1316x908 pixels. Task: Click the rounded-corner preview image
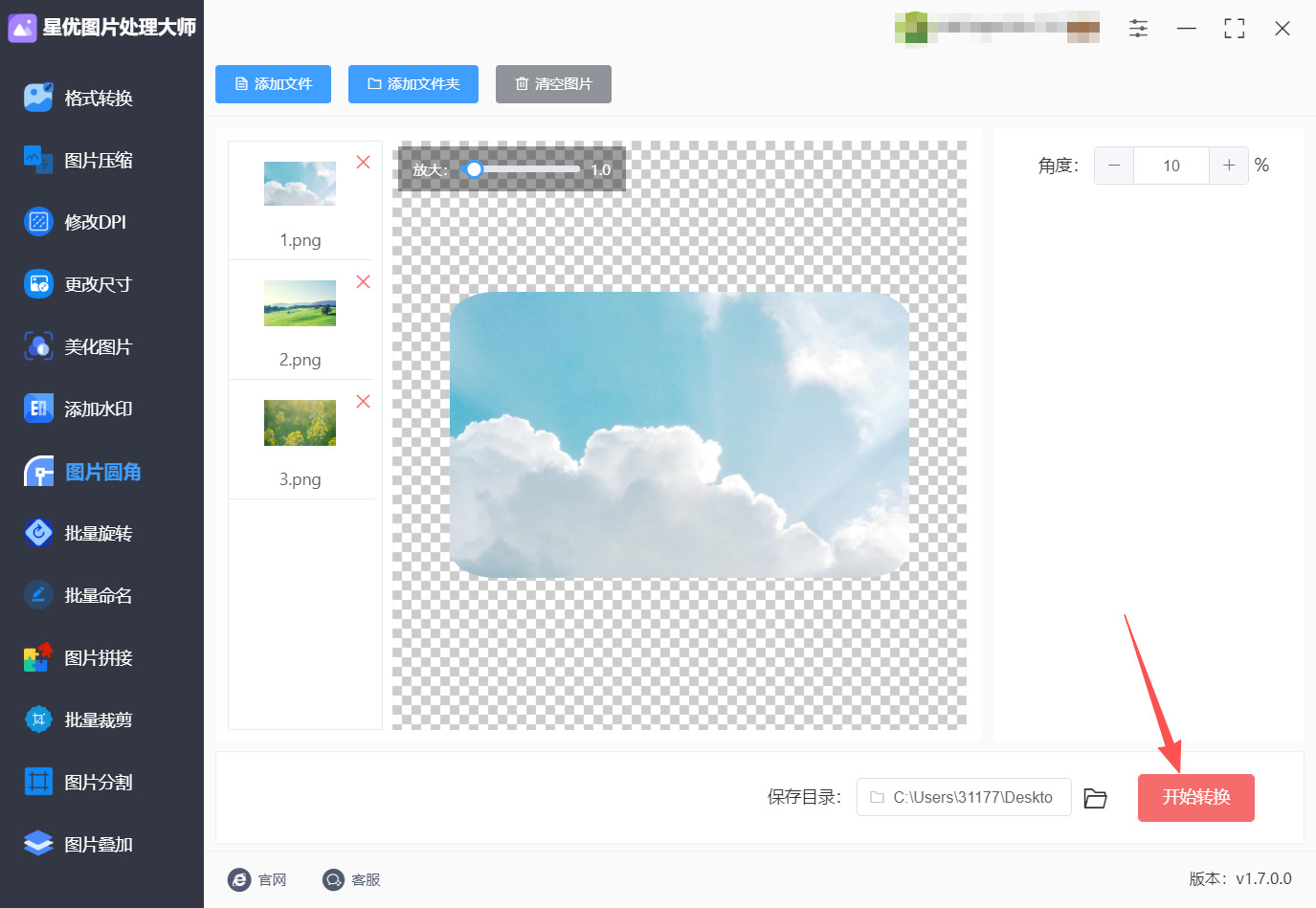coord(680,435)
